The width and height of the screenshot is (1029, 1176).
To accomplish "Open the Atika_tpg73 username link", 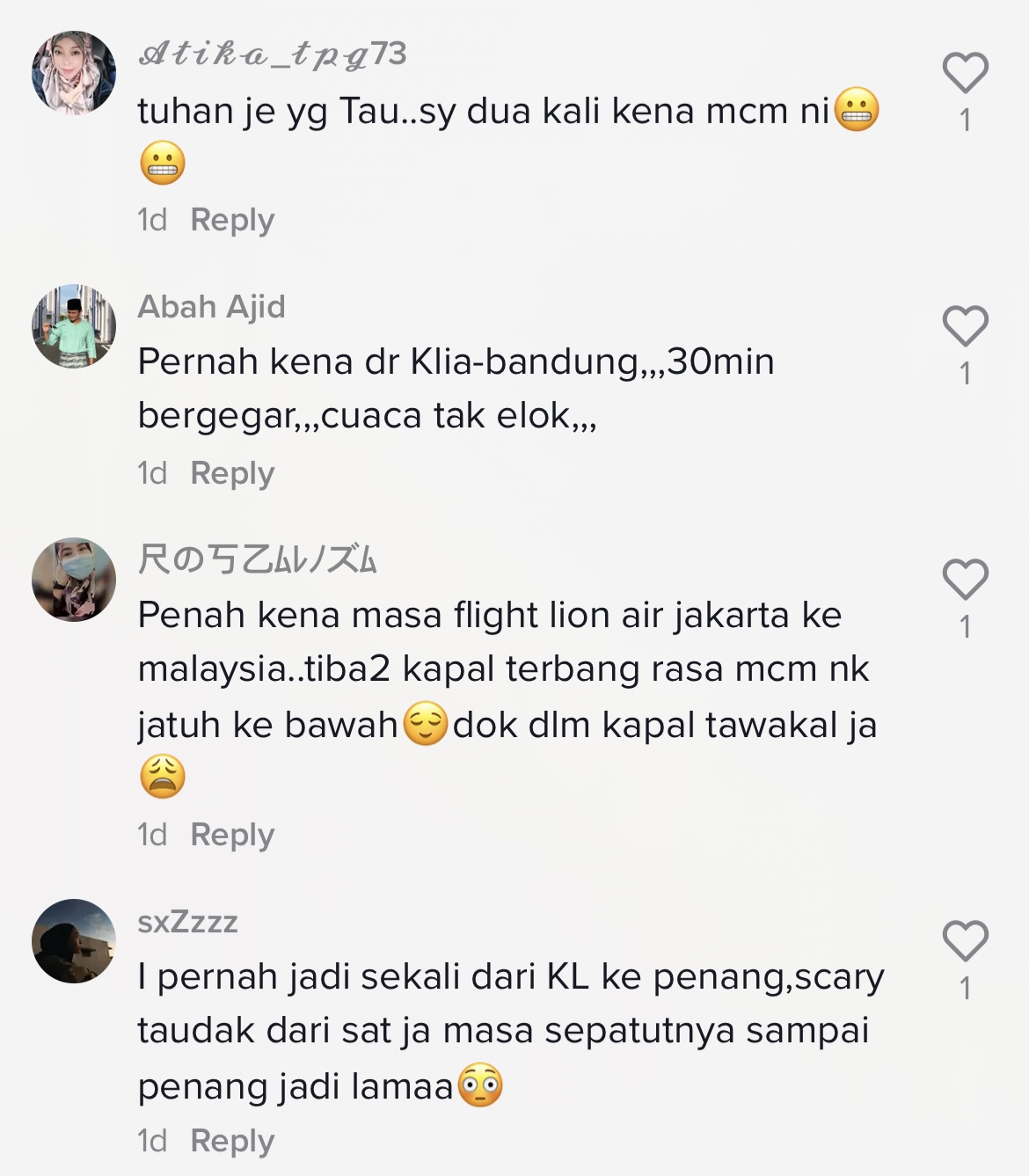I will [273, 55].
